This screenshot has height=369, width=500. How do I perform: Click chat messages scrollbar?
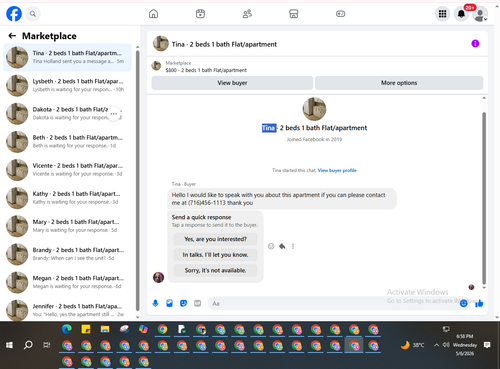pos(484,198)
